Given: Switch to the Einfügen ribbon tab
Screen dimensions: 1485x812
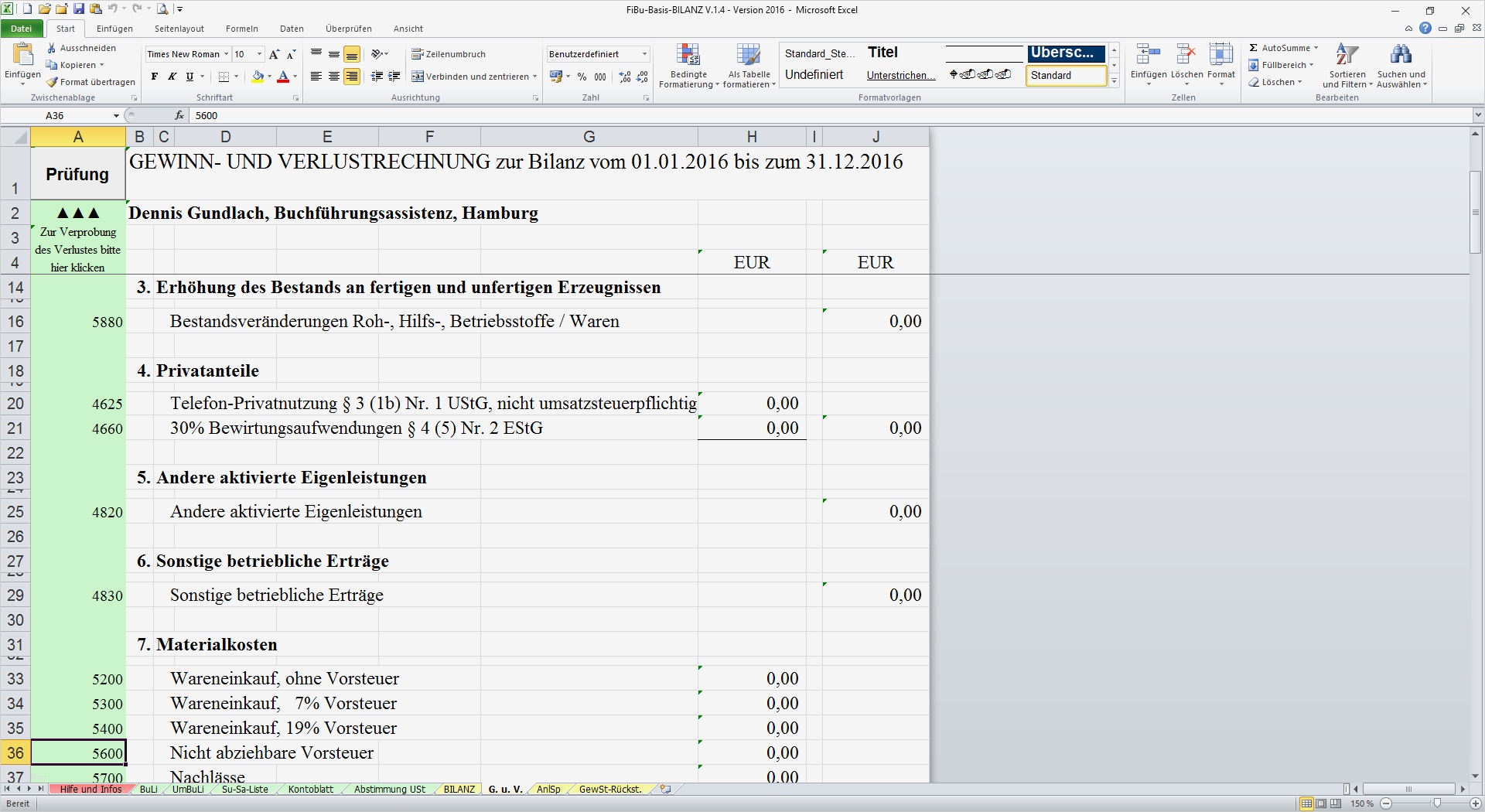Looking at the screenshot, I should coord(114,29).
